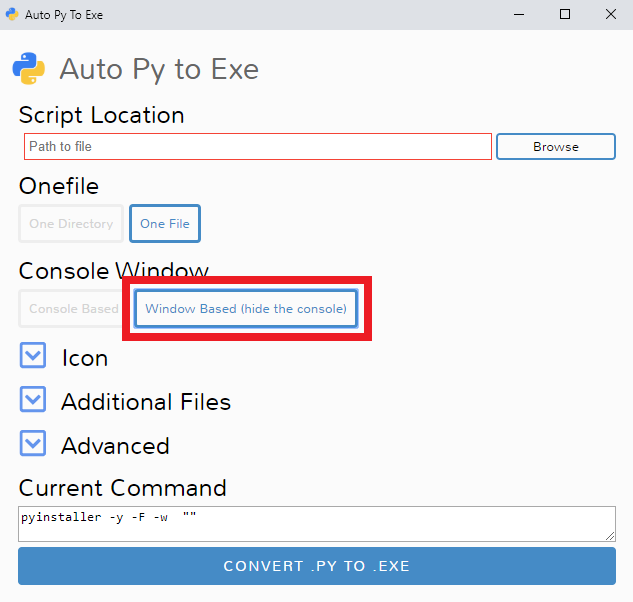633x602 pixels.
Task: Click the Advanced section label
Action: pos(115,446)
